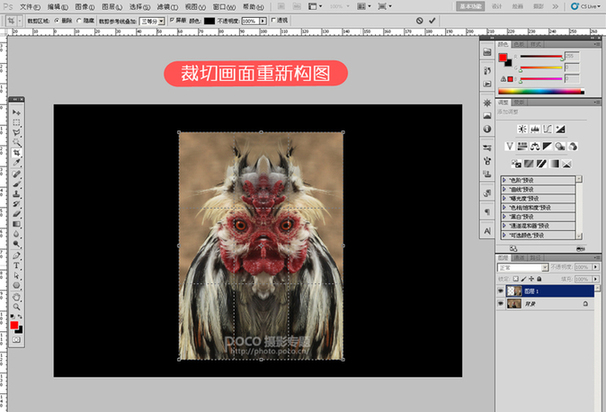Viewport: 606px width, 412px height.
Task: Commit the crop with the checkmark icon
Action: coord(434,20)
